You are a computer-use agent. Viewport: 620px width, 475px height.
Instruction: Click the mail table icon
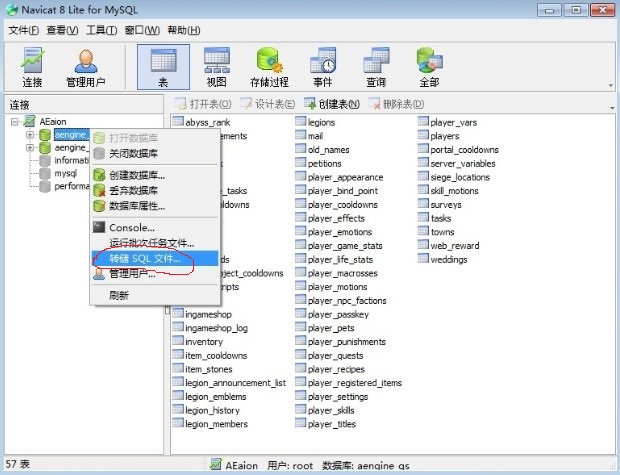coord(301,135)
